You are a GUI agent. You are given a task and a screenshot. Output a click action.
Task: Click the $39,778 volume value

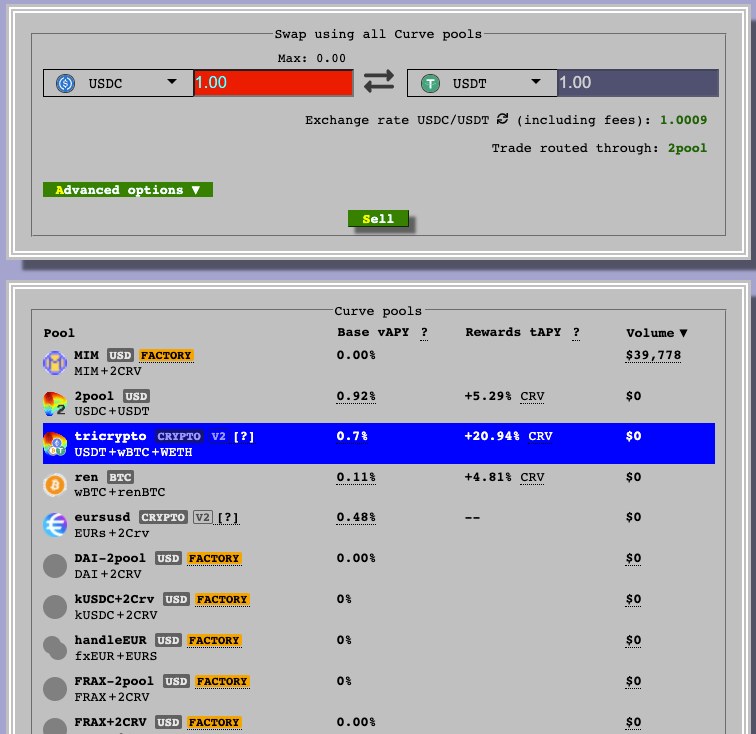tap(653, 355)
